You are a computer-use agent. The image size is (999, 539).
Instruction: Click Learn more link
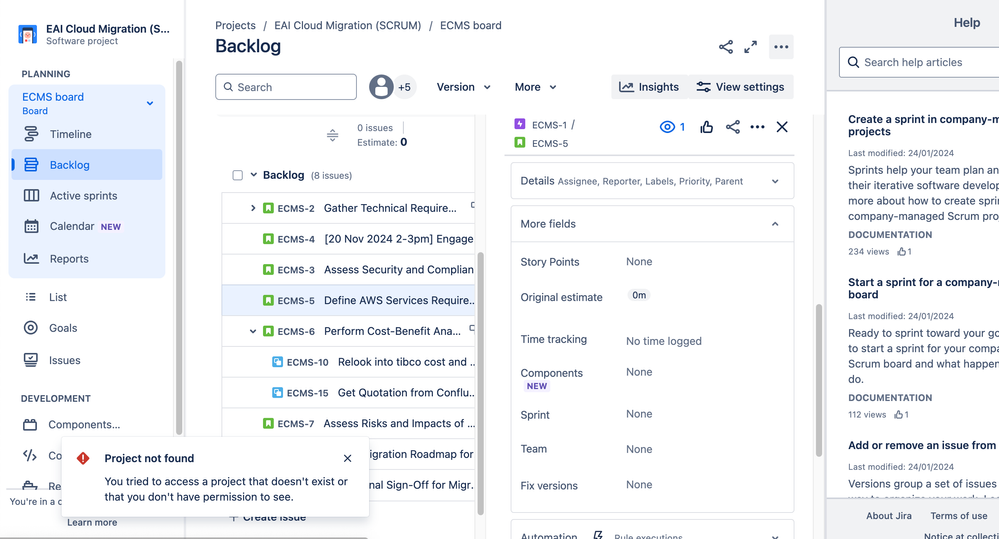(x=92, y=522)
